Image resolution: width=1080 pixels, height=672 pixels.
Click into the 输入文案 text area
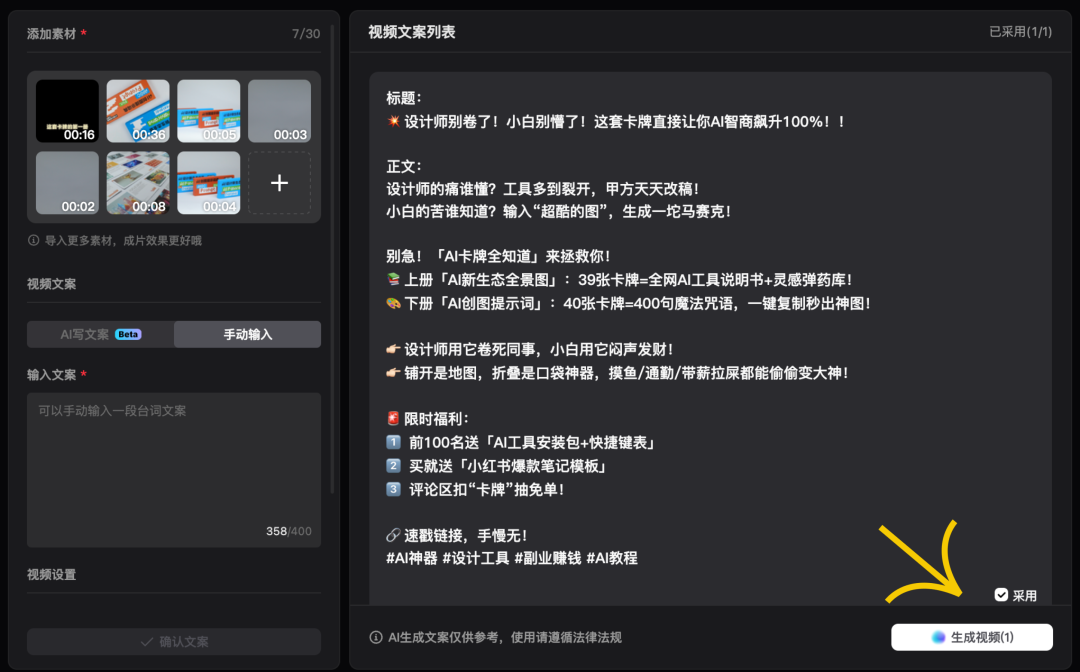pyautogui.click(x=174, y=470)
